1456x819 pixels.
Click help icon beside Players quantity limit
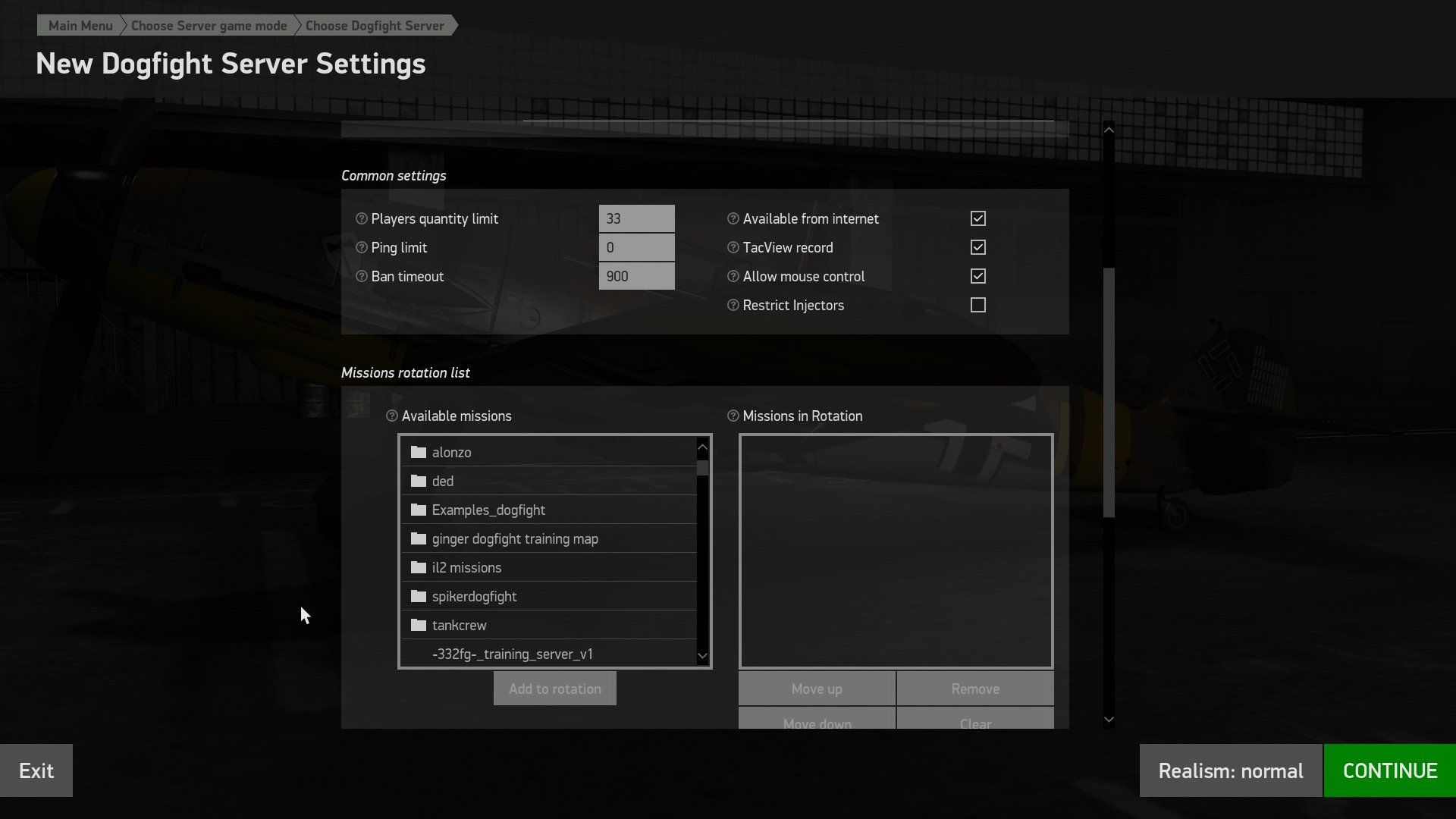tap(361, 218)
